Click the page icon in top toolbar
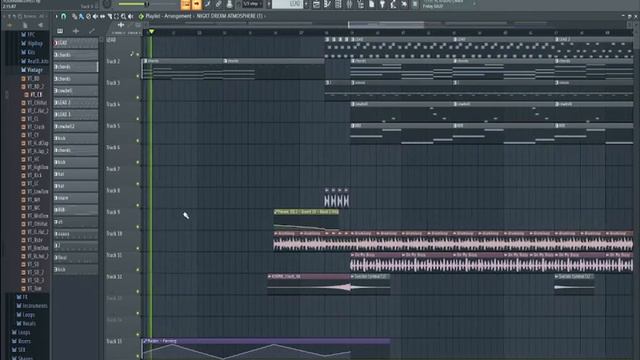640x360 pixels. click(371, 4)
